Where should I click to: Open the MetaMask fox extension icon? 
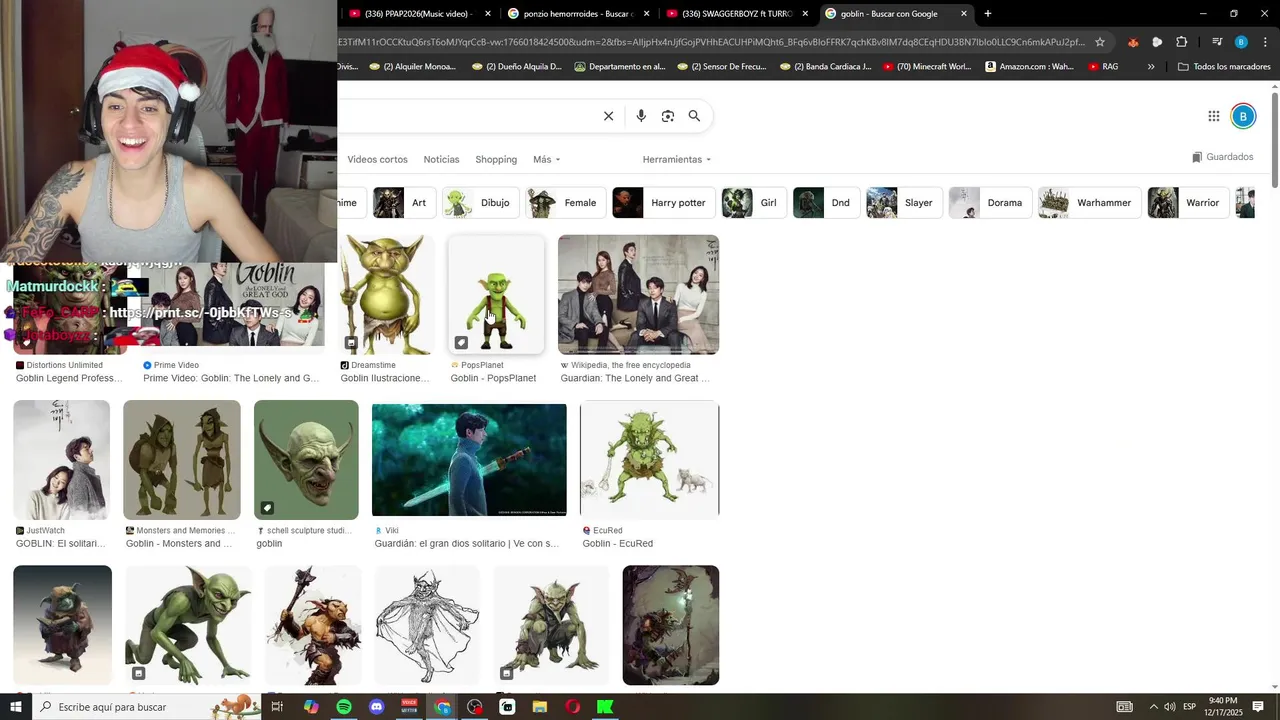[1133, 42]
